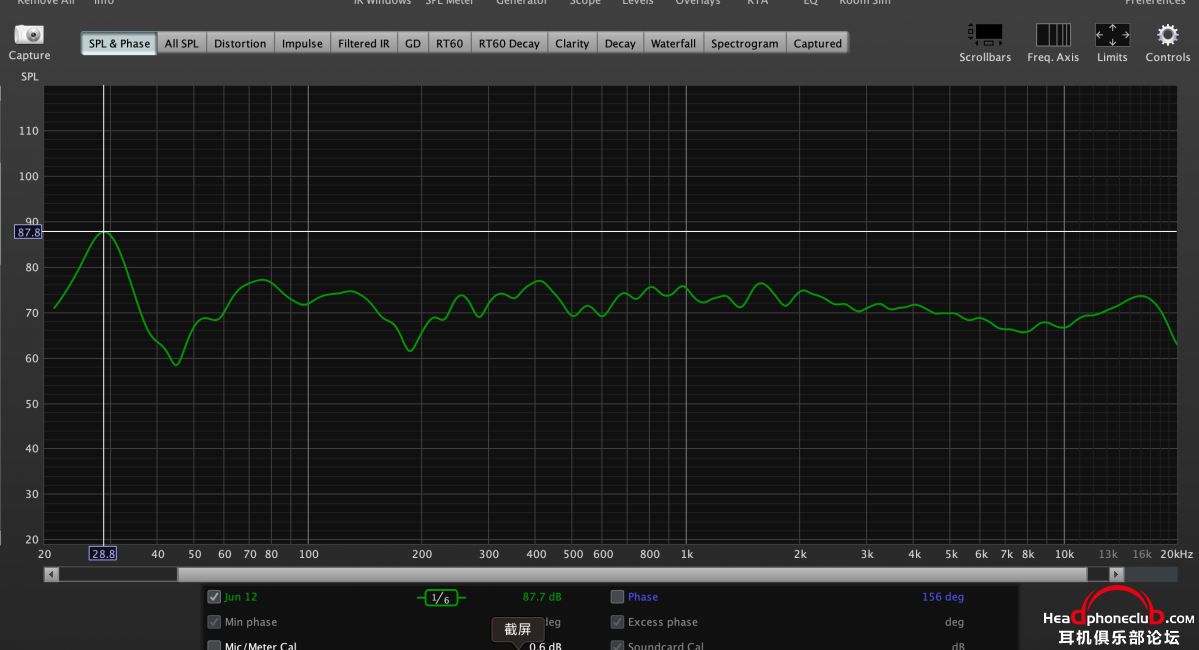1199x650 pixels.
Task: Click the 20kHz frequency axis label
Action: [x=1176, y=554]
